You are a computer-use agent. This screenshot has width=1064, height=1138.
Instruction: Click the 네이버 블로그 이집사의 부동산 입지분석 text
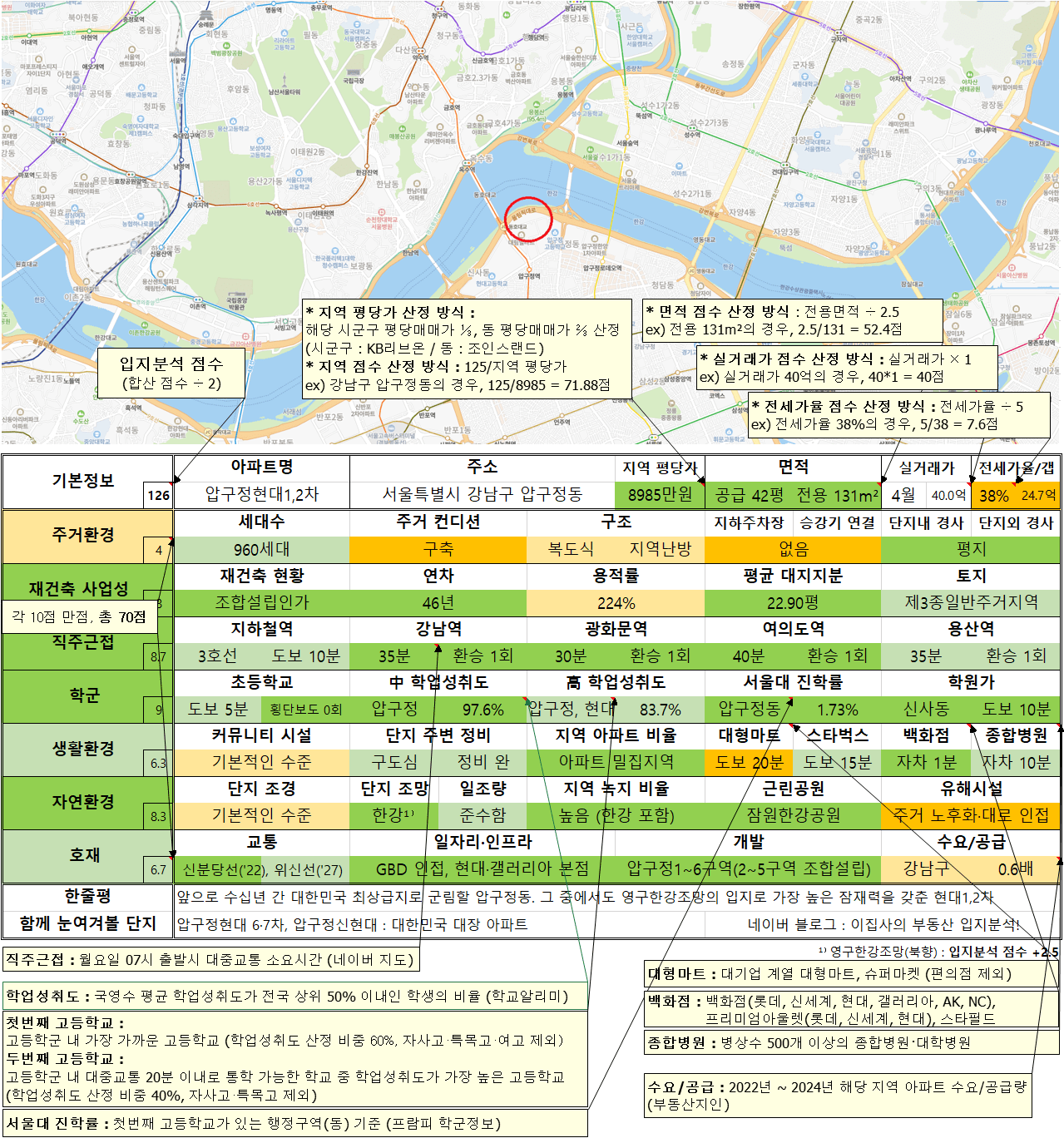pos(883,924)
